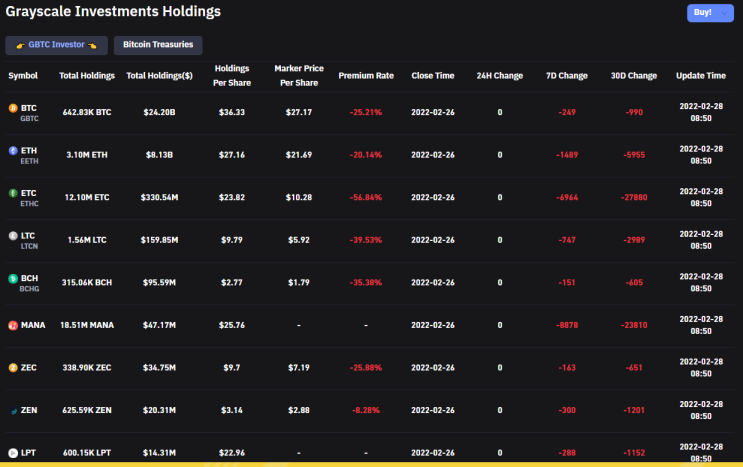Click the Decentraland MANA coin icon
The image size is (743, 467).
click(x=12, y=325)
